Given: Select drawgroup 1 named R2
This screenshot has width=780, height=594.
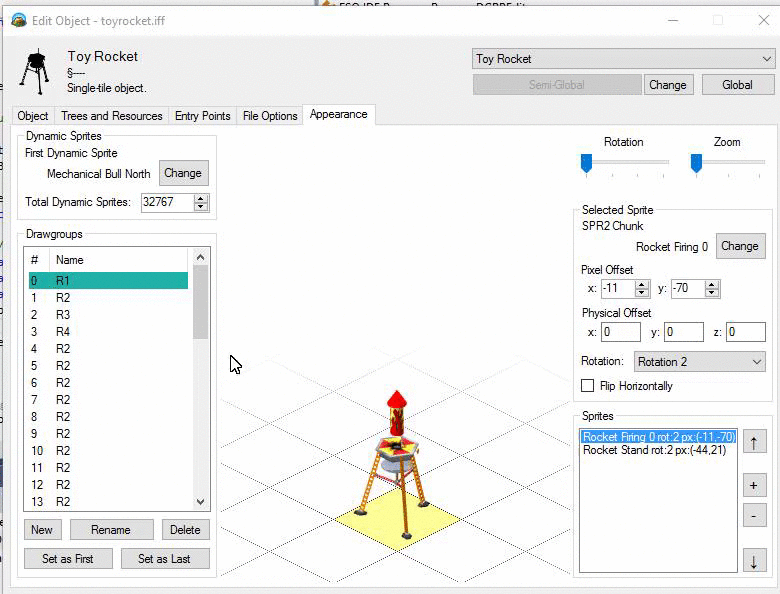Looking at the screenshot, I should click(108, 297).
